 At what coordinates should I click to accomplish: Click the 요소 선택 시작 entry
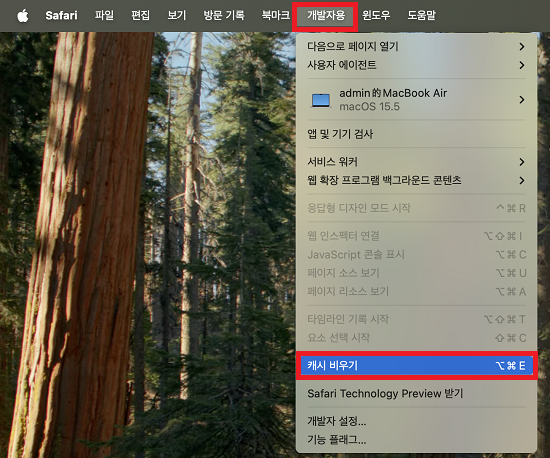416,338
